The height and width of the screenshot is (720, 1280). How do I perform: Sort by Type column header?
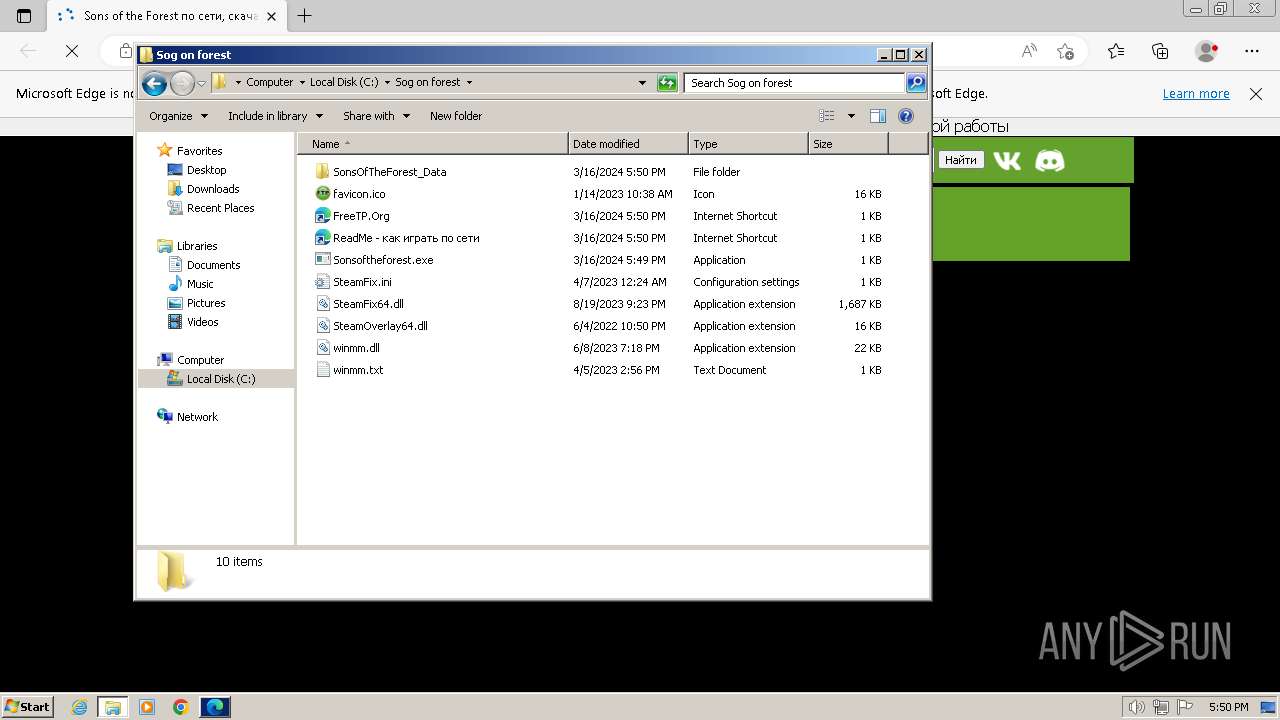click(x=748, y=144)
